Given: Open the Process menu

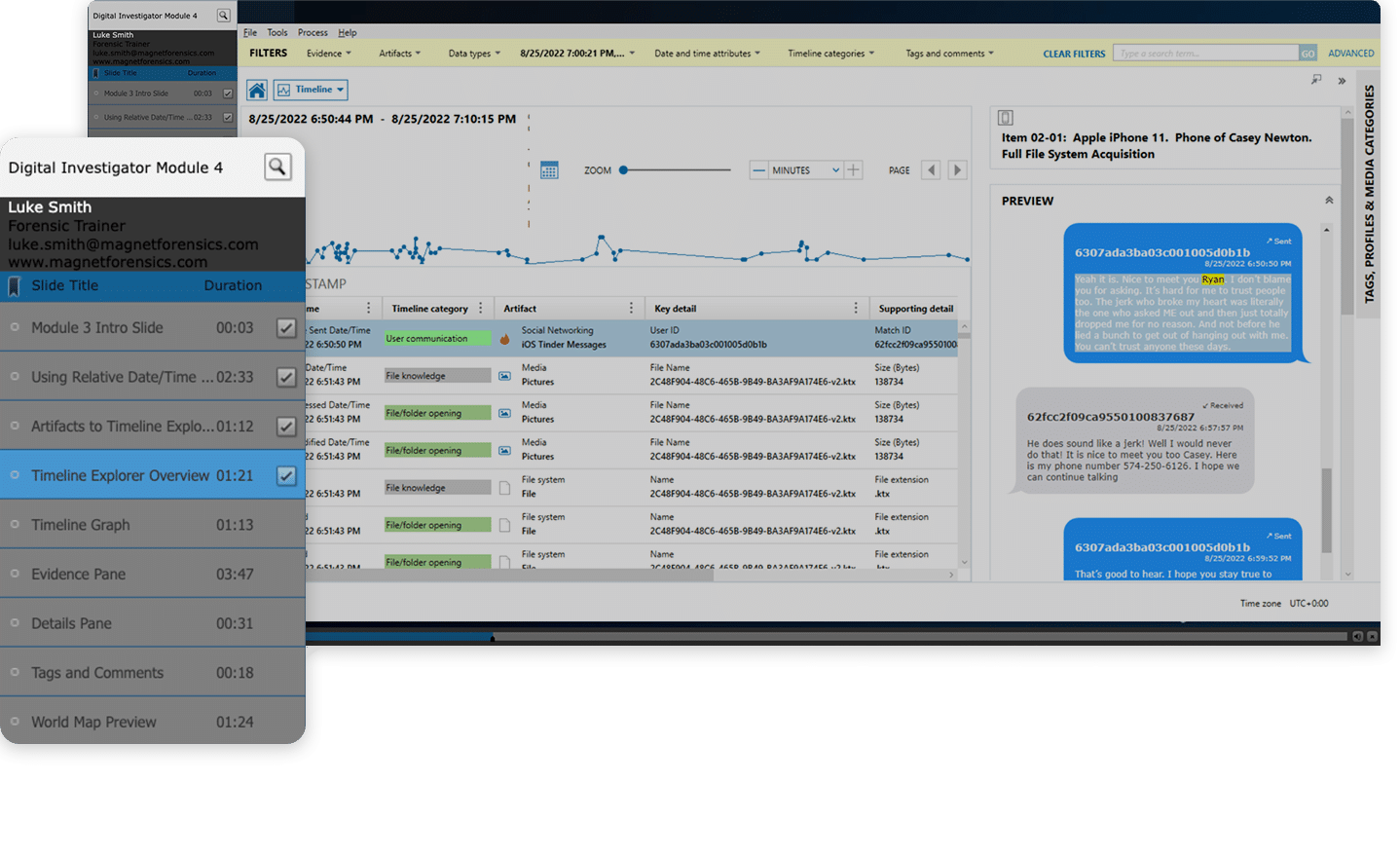Looking at the screenshot, I should click(x=313, y=32).
